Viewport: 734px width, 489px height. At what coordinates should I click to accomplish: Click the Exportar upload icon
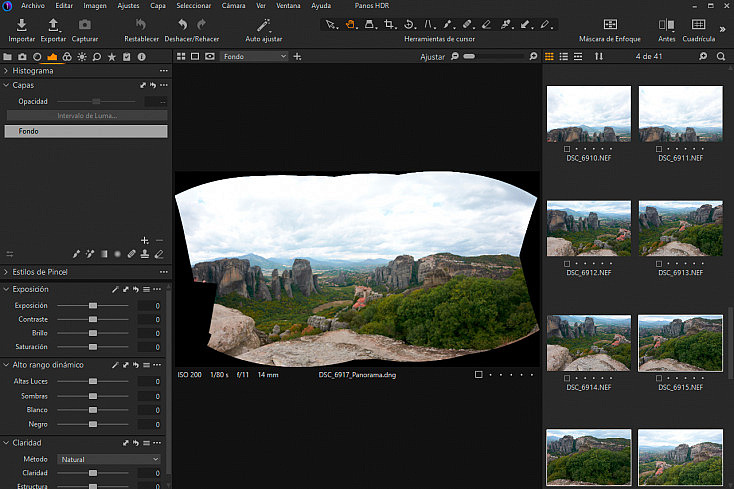coord(53,25)
